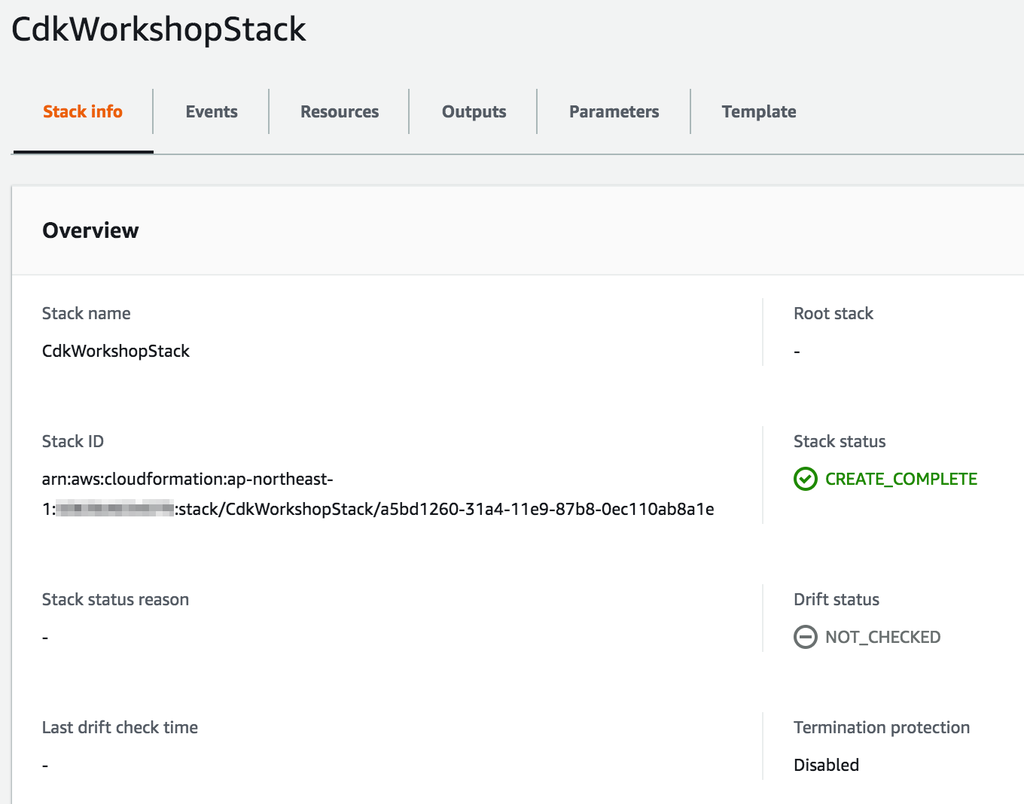
Task: Click the Drift status label
Action: click(x=837, y=600)
